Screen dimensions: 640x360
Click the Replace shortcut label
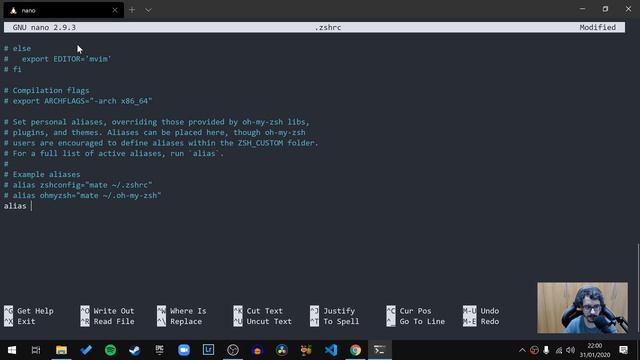coord(186,321)
